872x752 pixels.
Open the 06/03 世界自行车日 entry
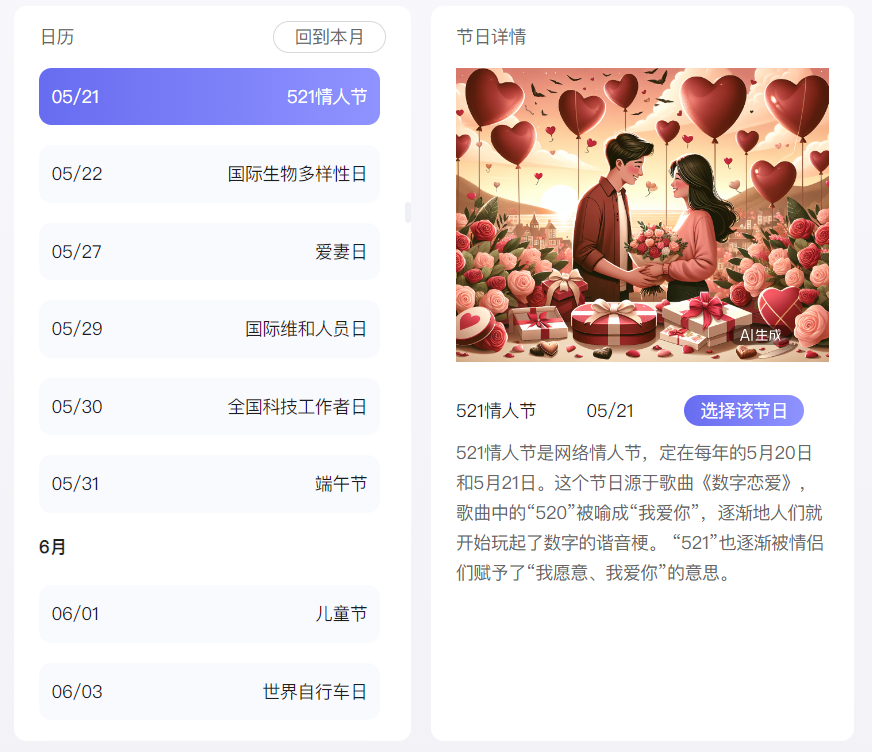209,691
